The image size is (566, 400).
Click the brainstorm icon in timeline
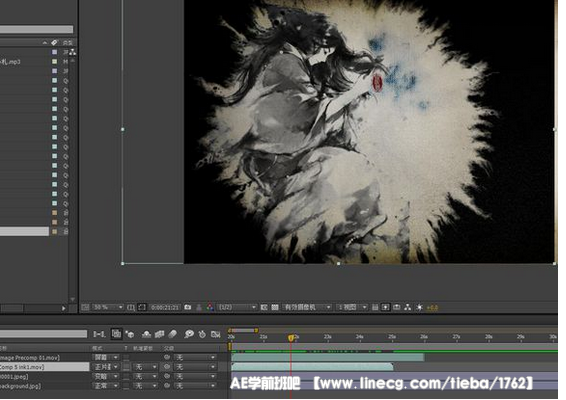pyautogui.click(x=189, y=334)
